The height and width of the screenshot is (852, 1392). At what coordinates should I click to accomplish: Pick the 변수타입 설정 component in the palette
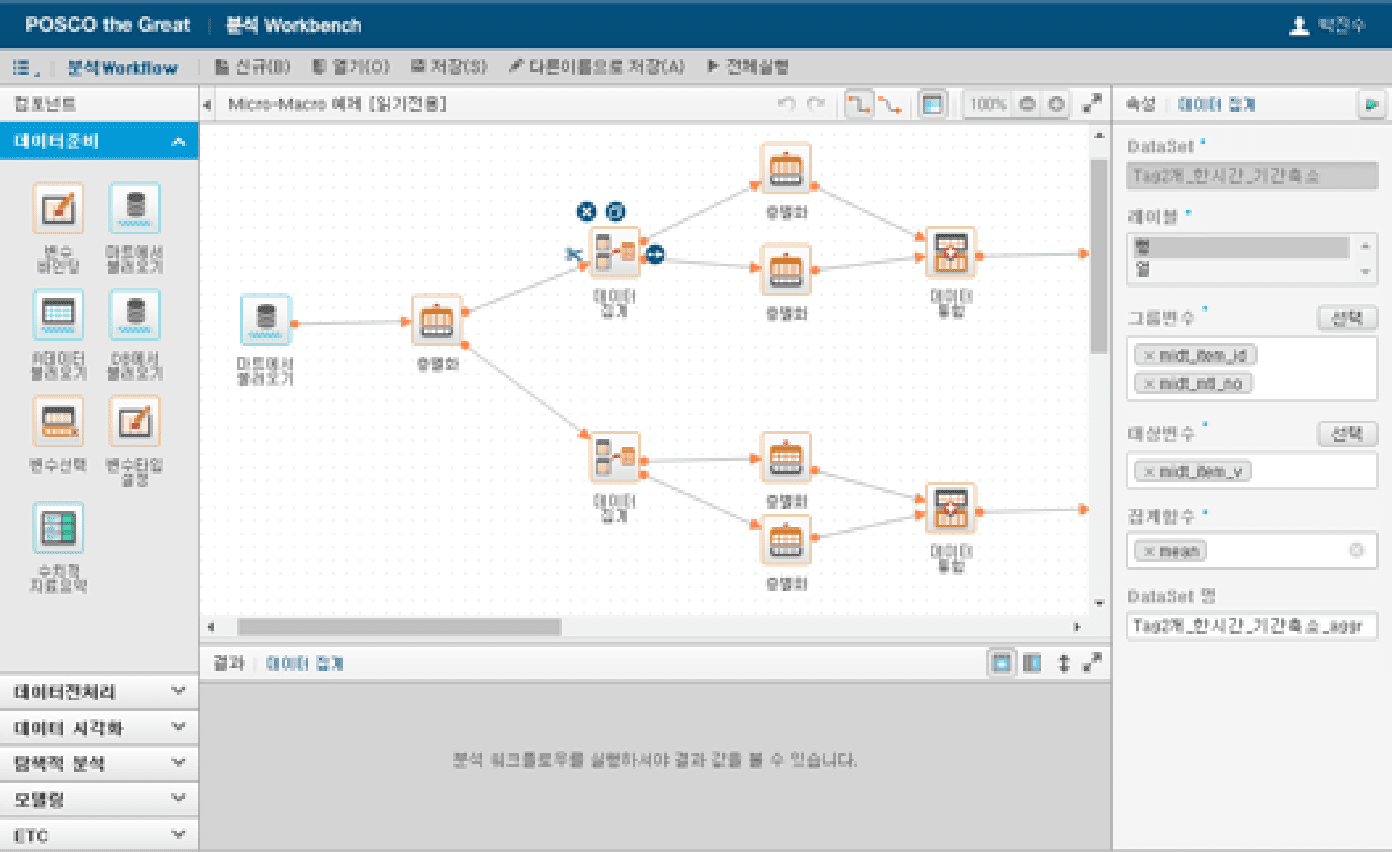pos(134,442)
